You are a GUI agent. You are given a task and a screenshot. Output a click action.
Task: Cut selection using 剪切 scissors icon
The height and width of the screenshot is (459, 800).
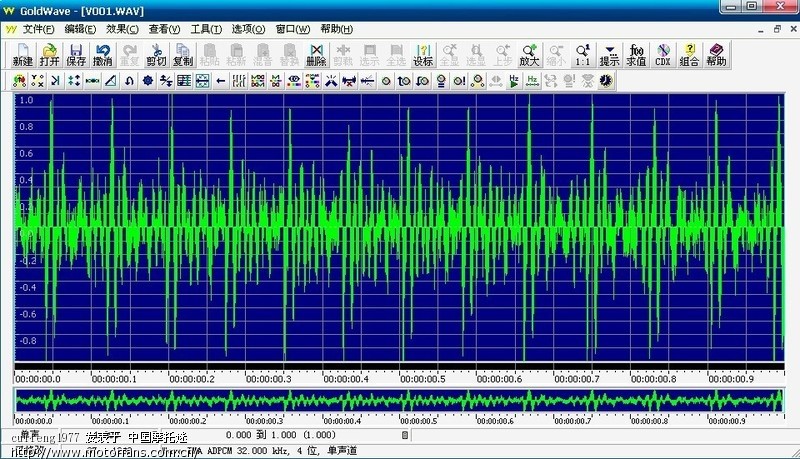pyautogui.click(x=156, y=54)
